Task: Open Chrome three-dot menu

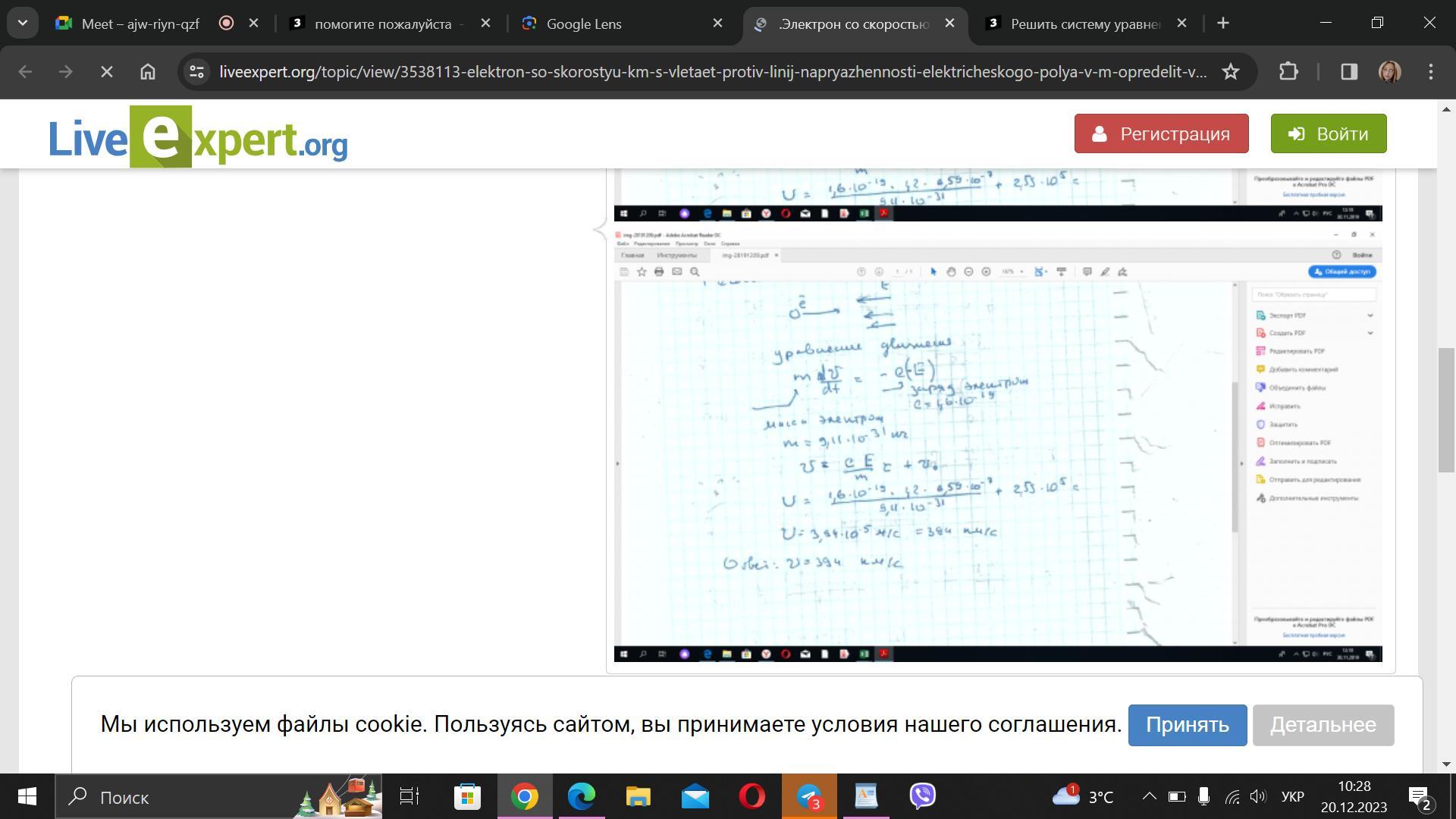Action: click(1430, 72)
